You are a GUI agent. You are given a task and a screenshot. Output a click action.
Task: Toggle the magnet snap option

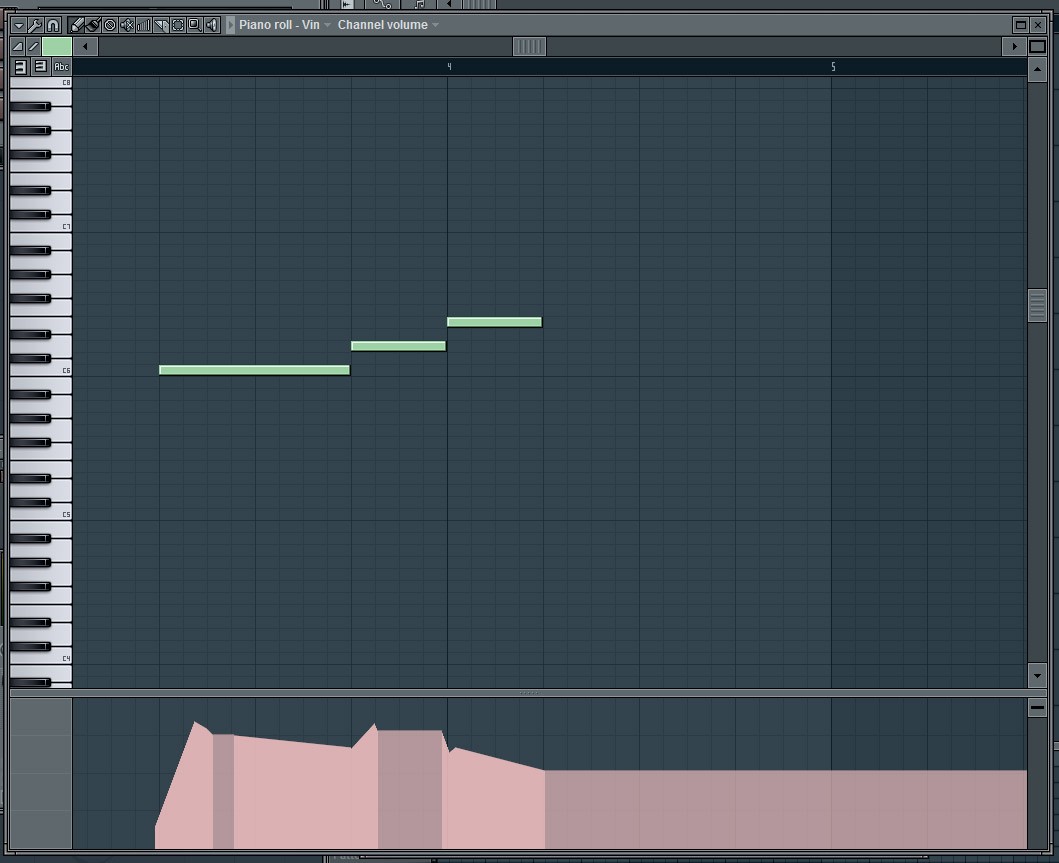point(53,25)
